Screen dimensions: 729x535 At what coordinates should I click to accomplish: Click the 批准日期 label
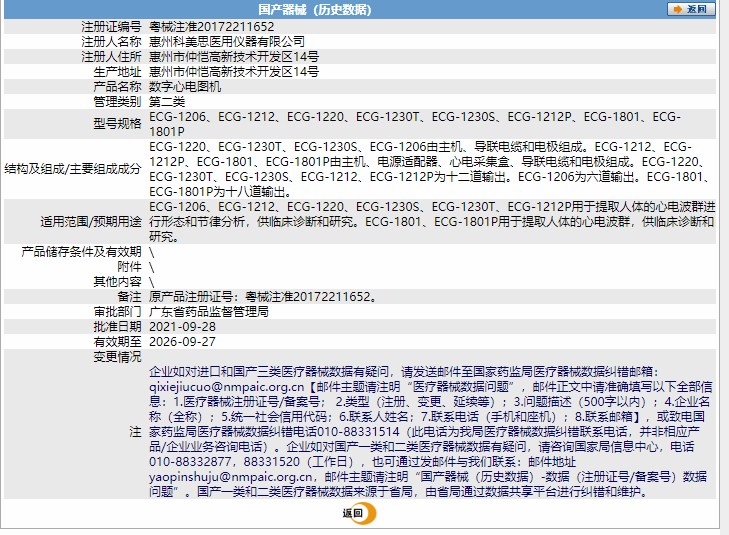(117, 326)
